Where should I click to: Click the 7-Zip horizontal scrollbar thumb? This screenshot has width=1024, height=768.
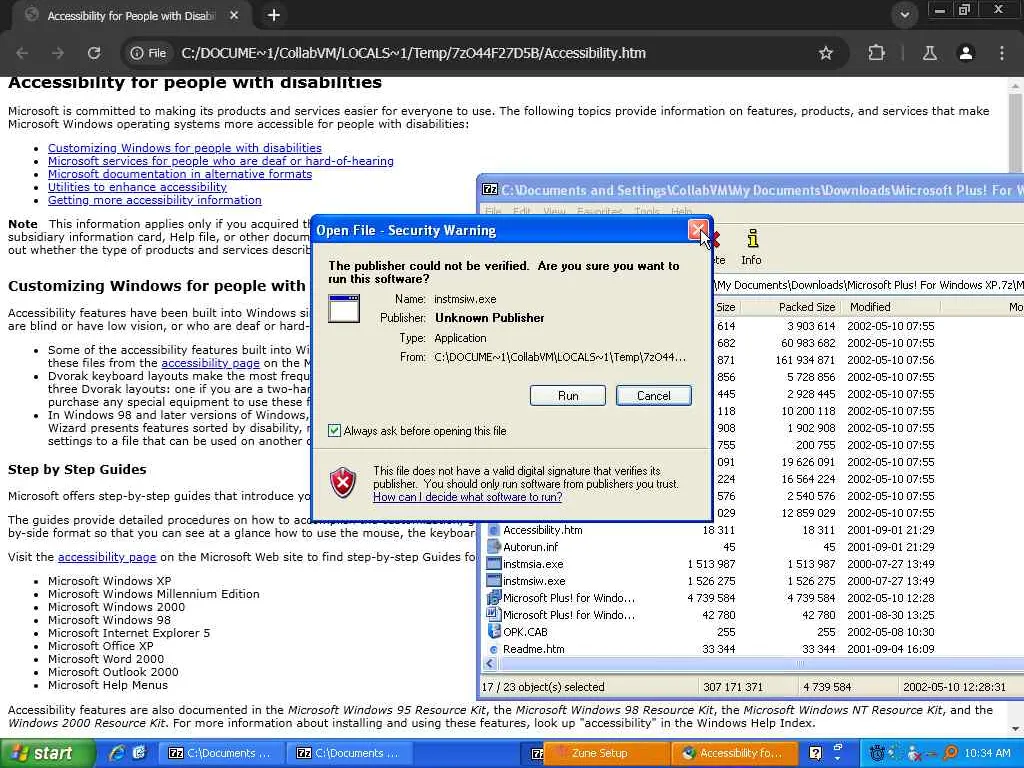[x=761, y=664]
